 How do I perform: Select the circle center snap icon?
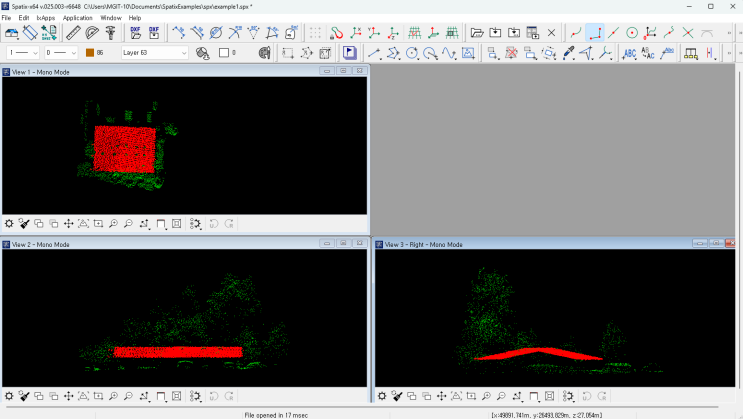click(x=632, y=33)
